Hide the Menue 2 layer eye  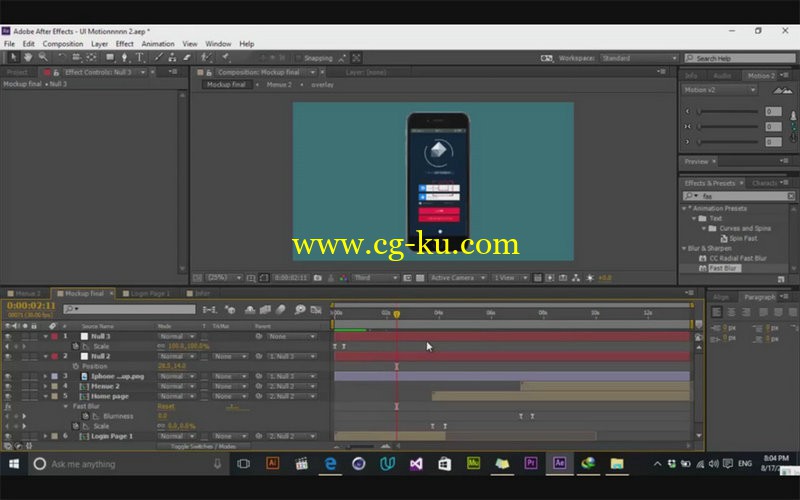[x=8, y=386]
